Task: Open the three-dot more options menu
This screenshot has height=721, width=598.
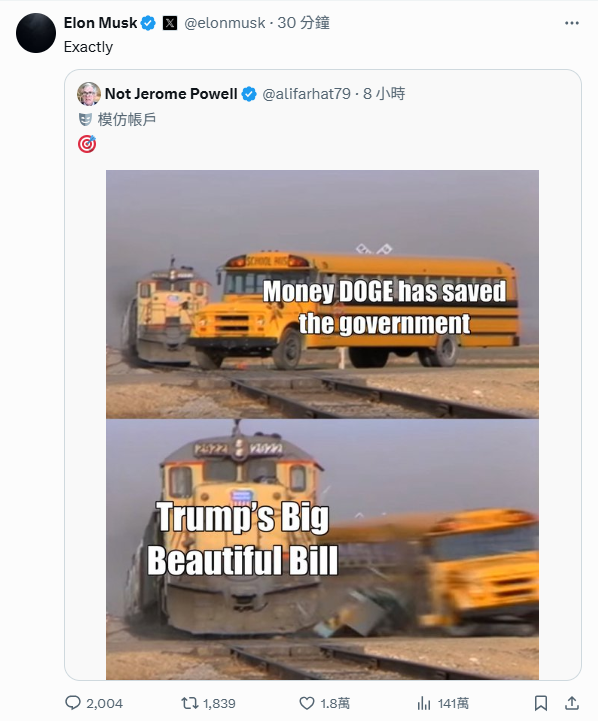Action: (x=571, y=23)
